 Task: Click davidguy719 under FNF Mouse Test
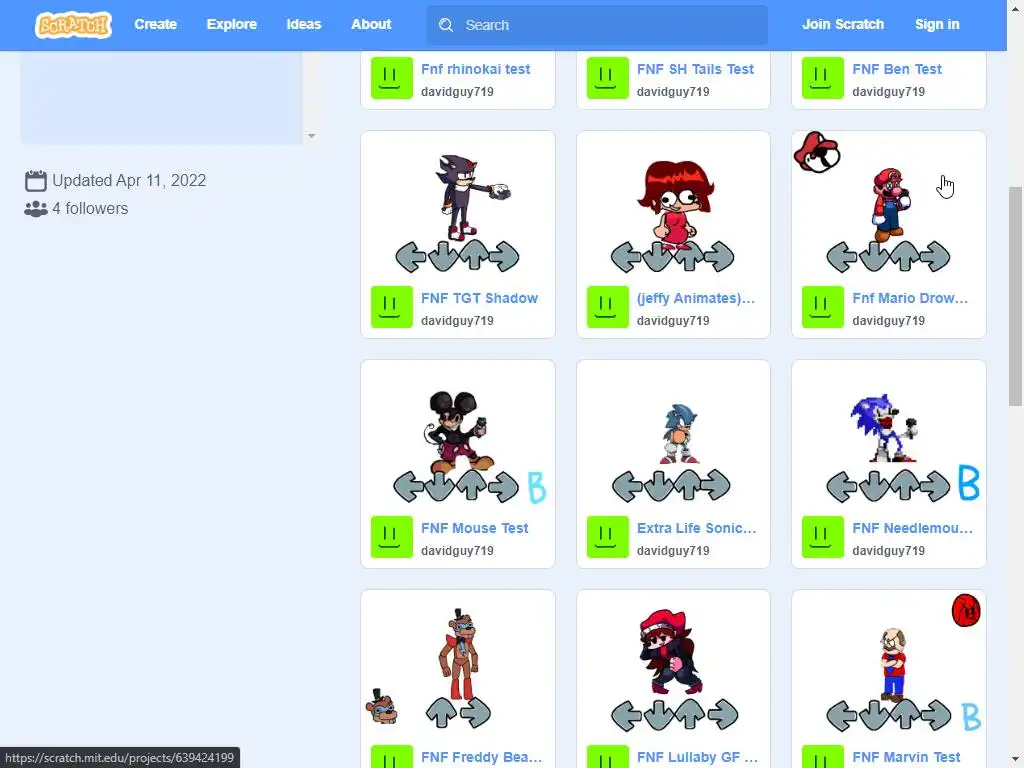[x=457, y=551]
